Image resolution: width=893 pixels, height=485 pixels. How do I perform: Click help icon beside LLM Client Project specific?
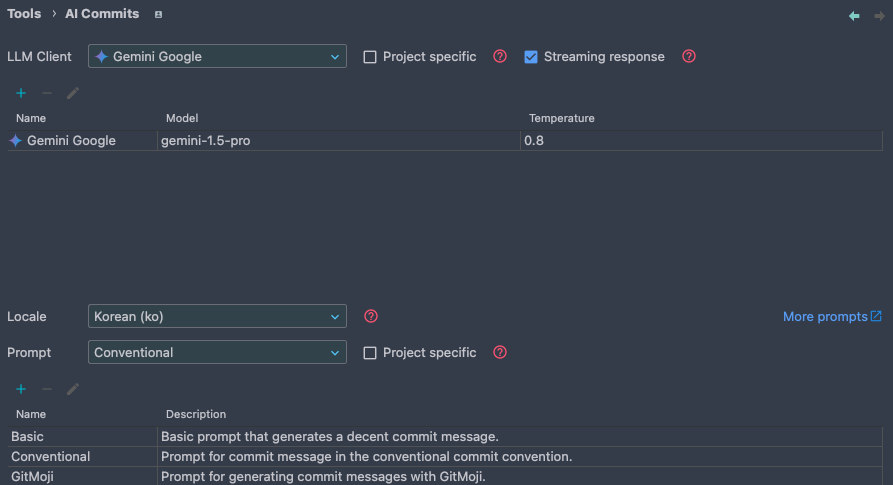500,57
